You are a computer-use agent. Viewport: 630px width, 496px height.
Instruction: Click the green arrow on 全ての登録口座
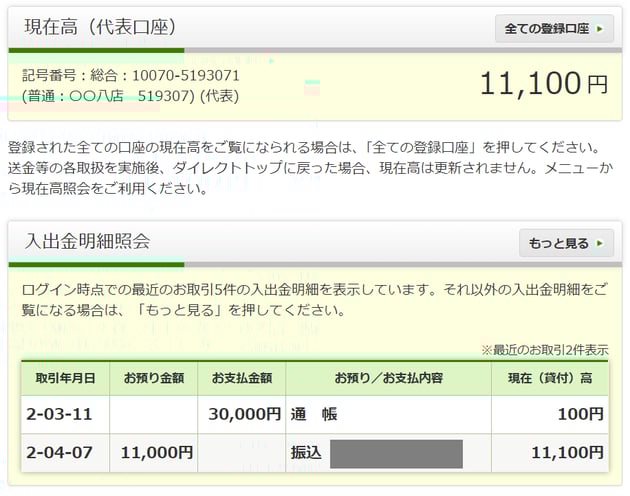click(599, 29)
